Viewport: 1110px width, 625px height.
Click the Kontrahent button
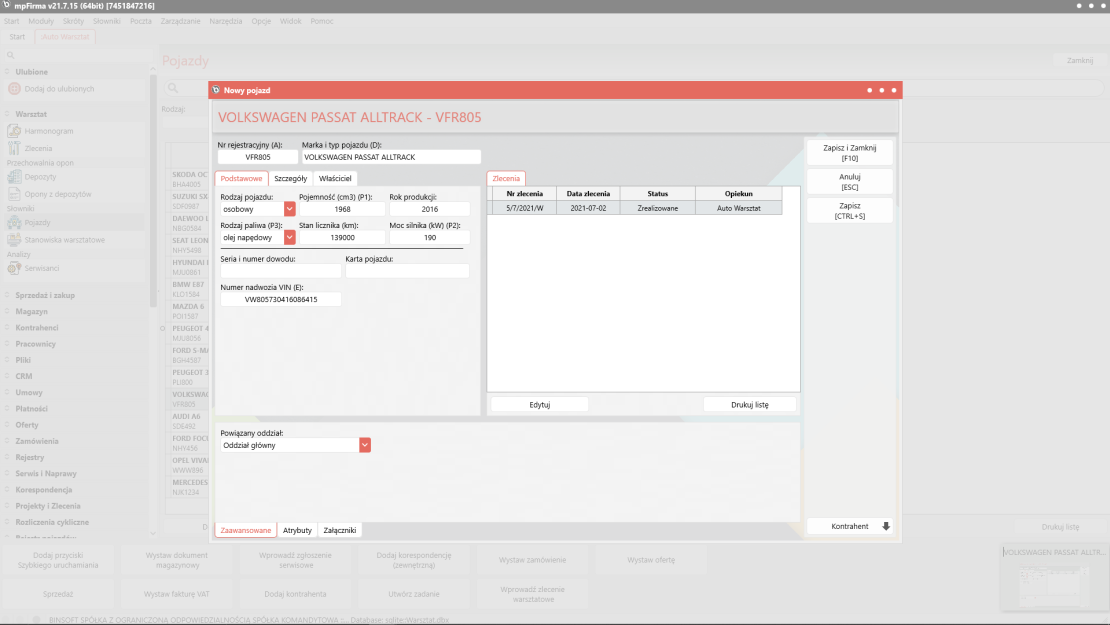[x=849, y=527]
